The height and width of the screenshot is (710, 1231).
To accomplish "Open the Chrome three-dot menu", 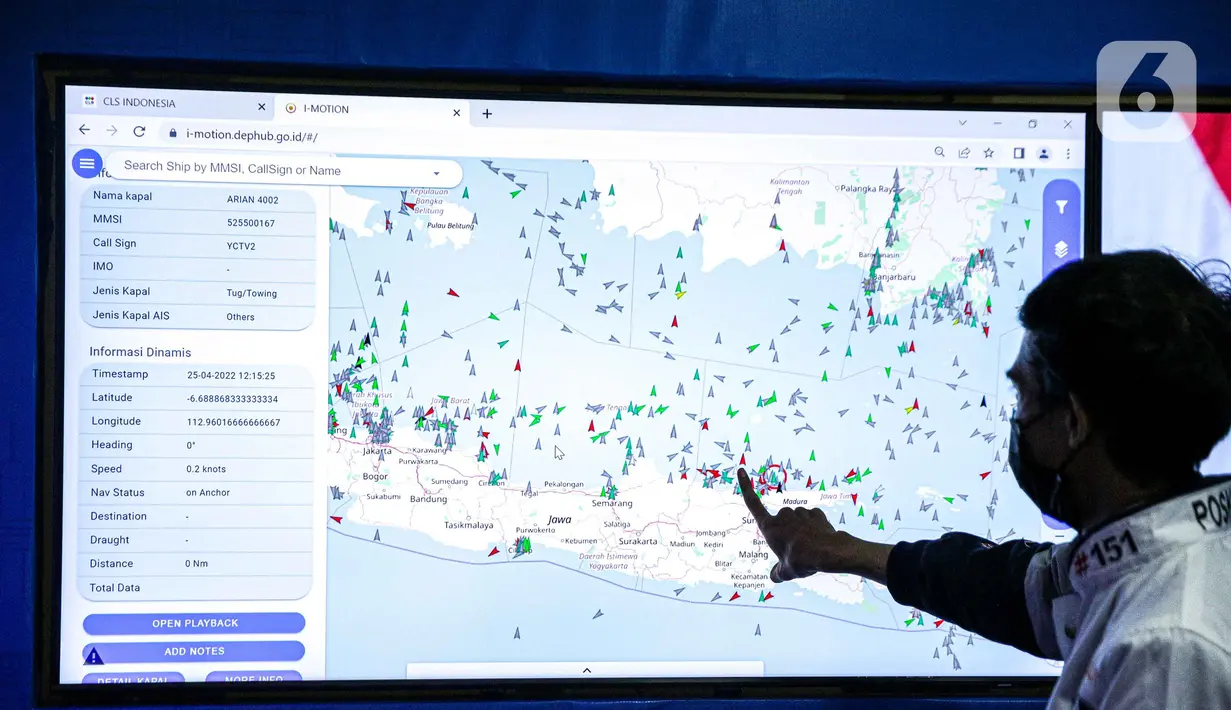I will pyautogui.click(x=1068, y=154).
